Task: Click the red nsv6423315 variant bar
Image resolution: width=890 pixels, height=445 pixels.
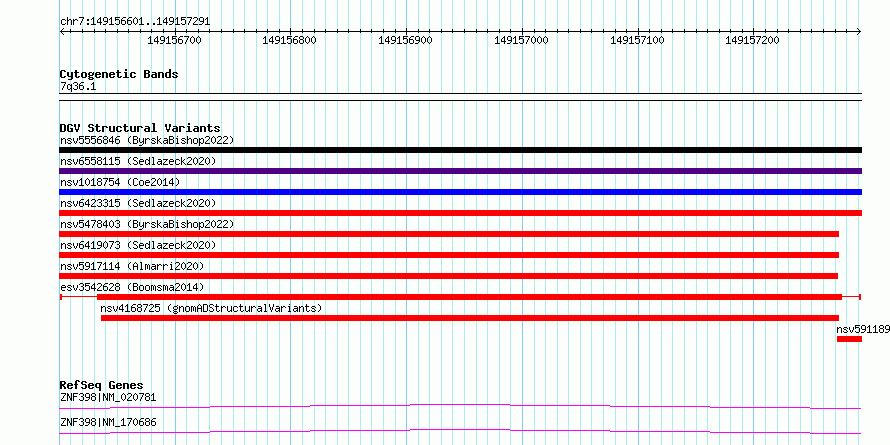Action: (x=460, y=213)
